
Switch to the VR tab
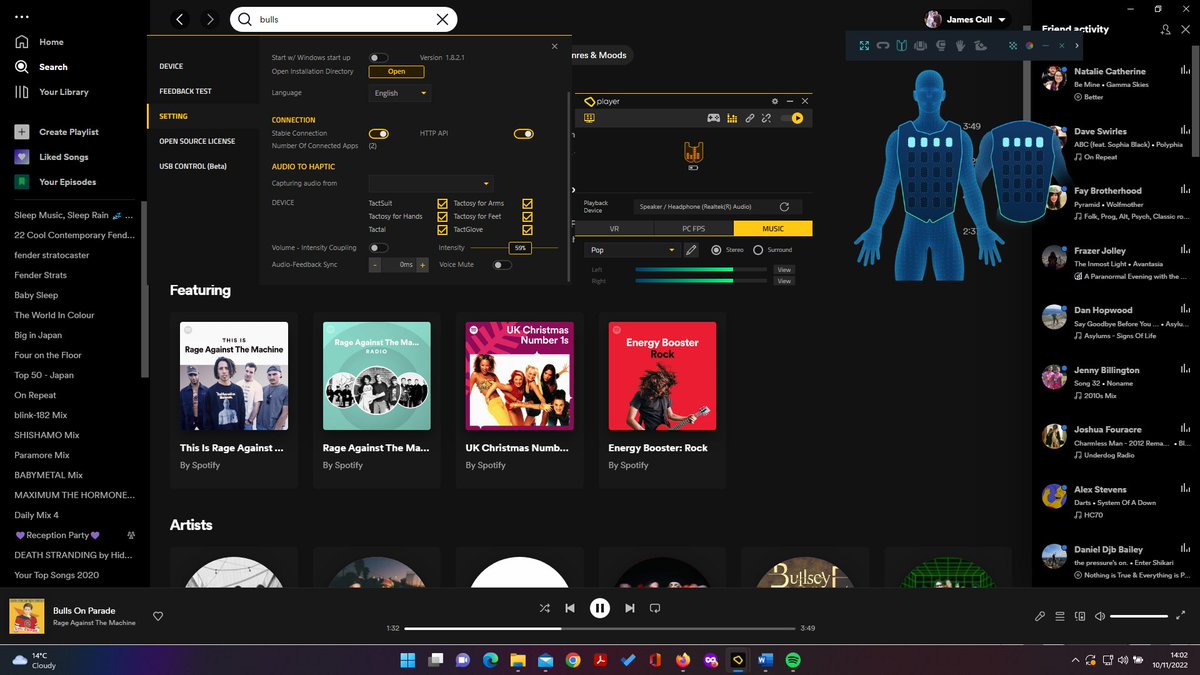[614, 229]
